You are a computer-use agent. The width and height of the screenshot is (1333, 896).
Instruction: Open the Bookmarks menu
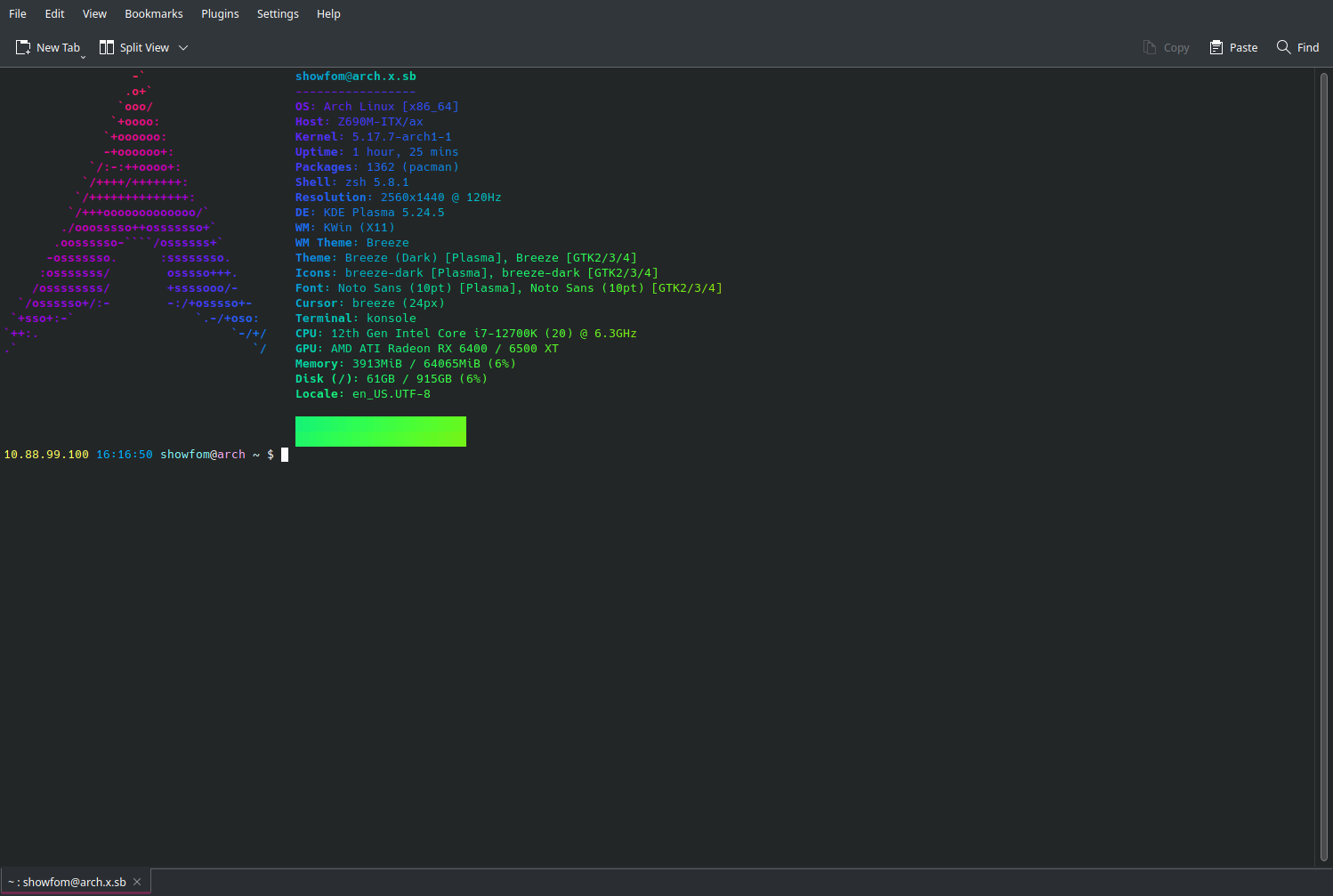(x=154, y=14)
